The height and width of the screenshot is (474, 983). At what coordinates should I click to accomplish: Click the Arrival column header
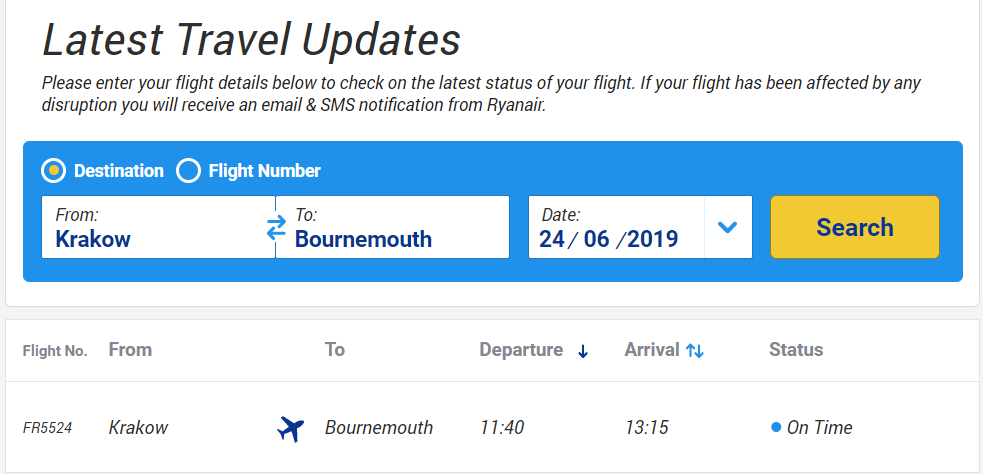coord(652,350)
